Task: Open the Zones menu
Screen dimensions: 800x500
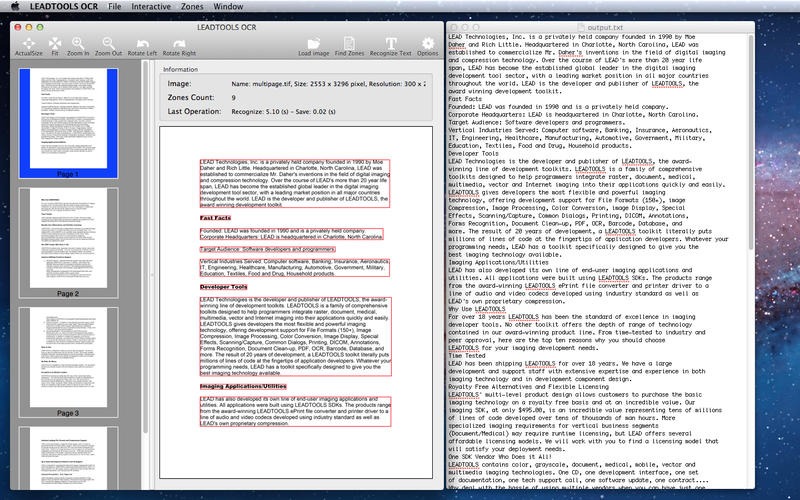Action: coord(192,7)
